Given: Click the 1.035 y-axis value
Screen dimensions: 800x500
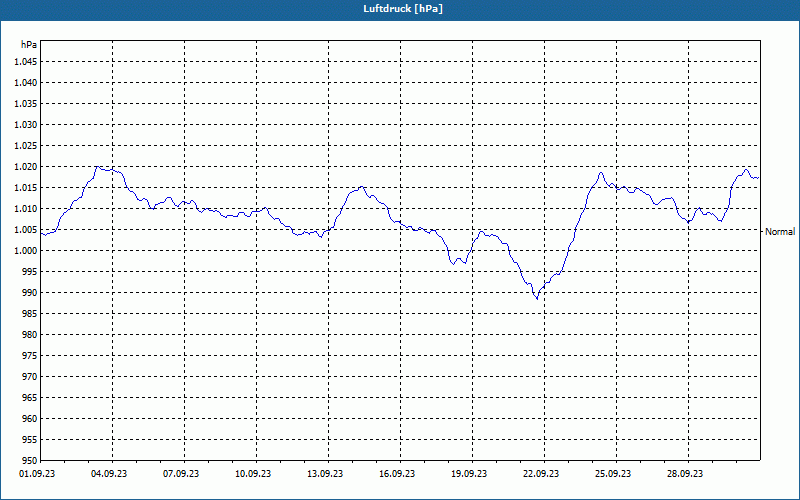Looking at the screenshot, I should (x=26, y=104).
